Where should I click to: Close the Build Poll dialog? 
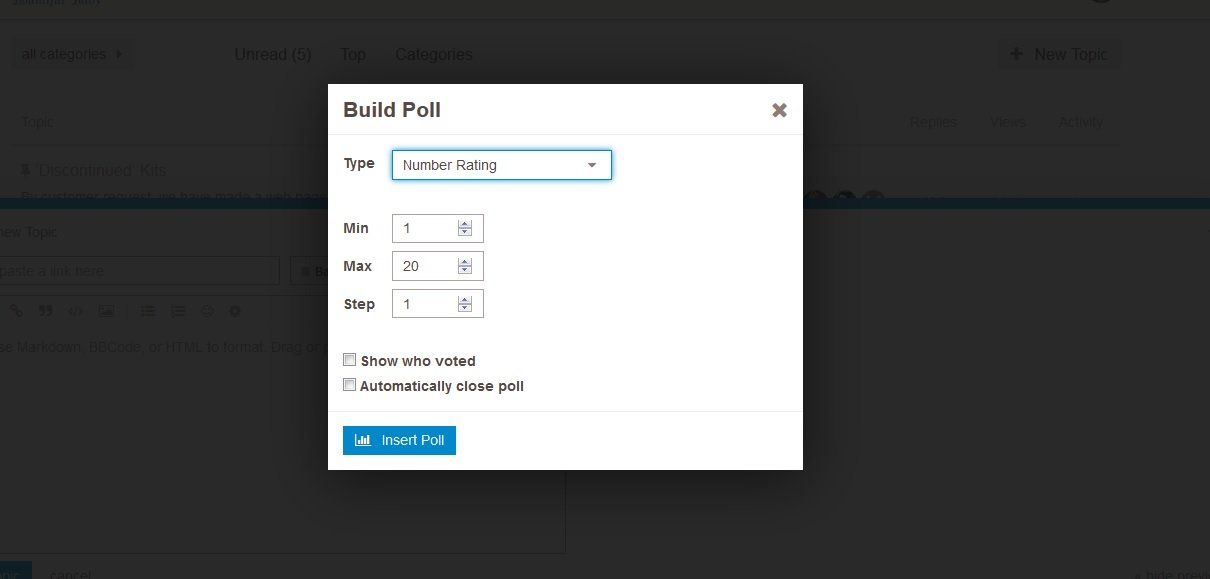(x=779, y=110)
